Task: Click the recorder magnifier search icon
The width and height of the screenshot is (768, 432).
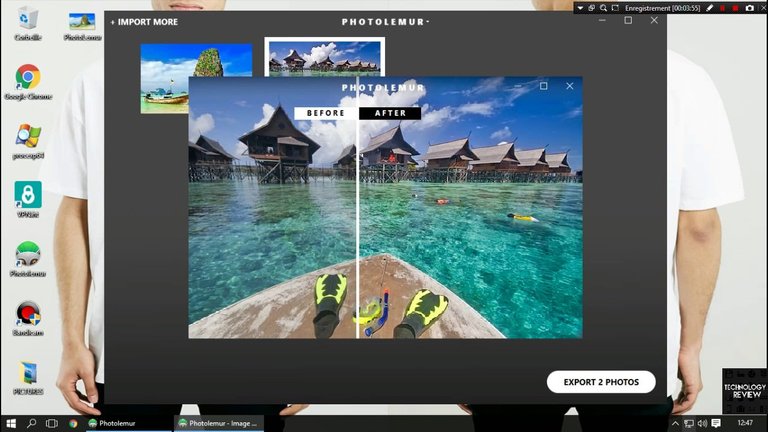Action: [x=603, y=8]
